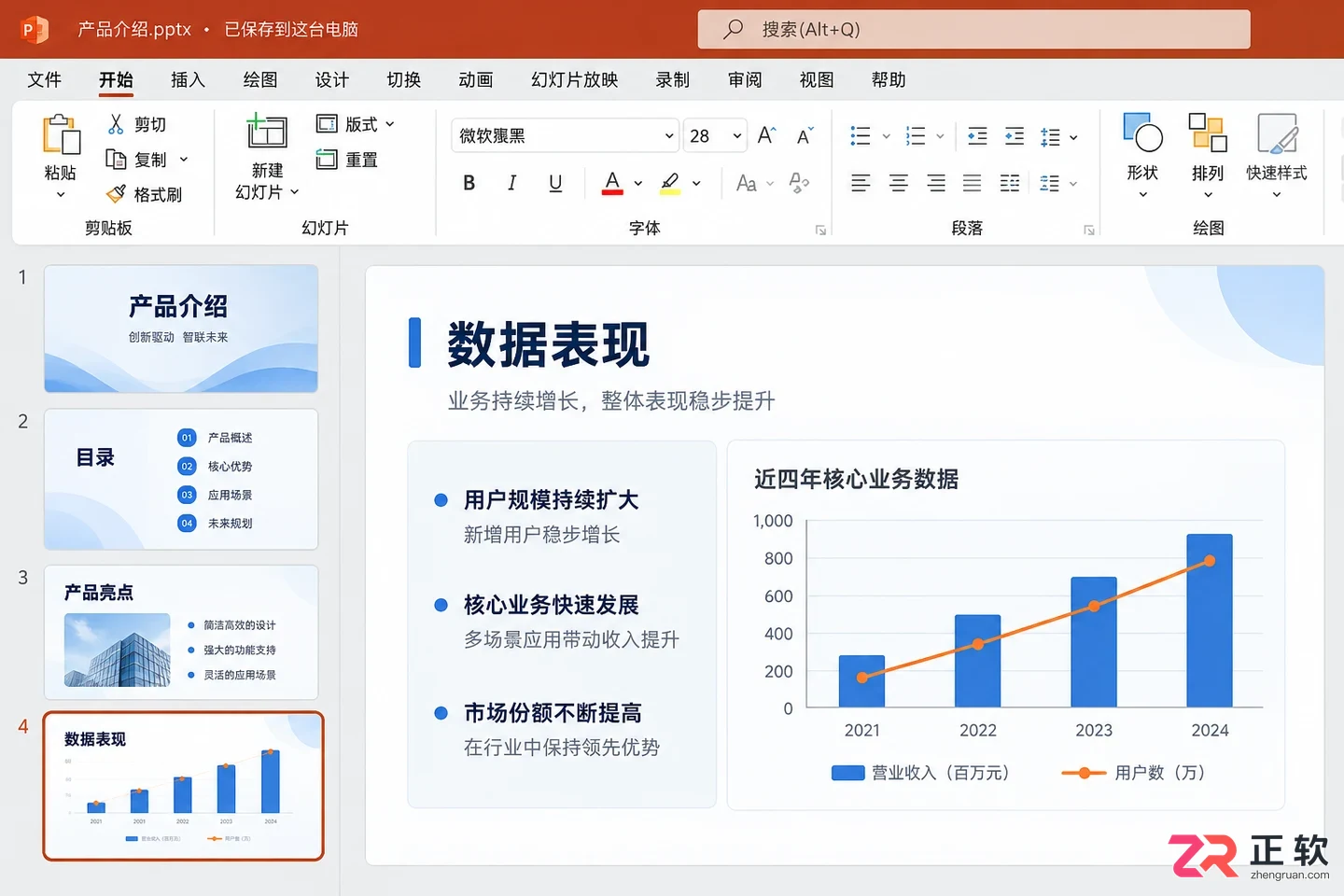
Task: Click the text highlight pen icon
Action: click(670, 182)
